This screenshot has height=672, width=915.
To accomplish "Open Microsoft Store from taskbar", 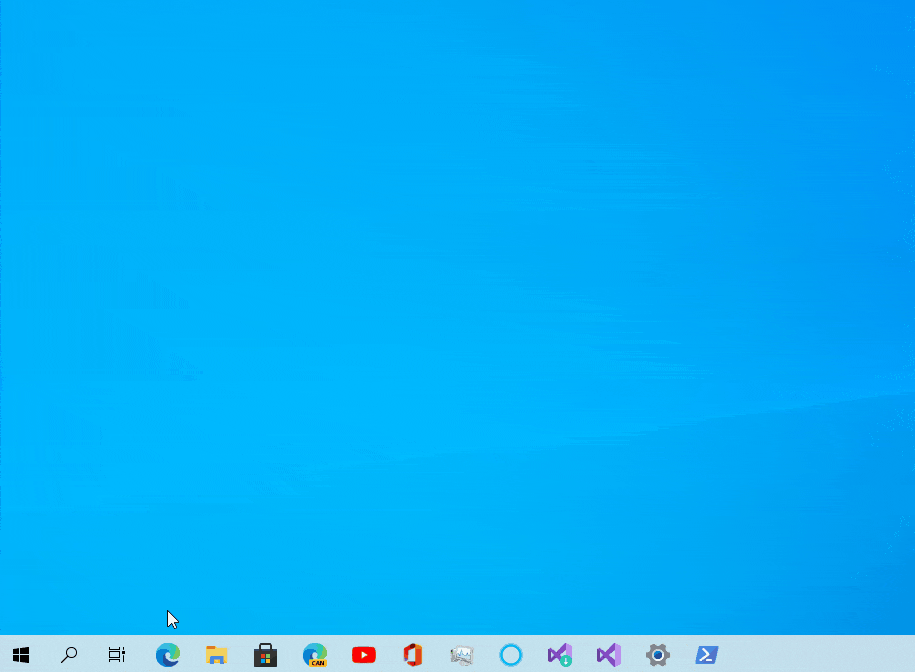I will click(266, 655).
